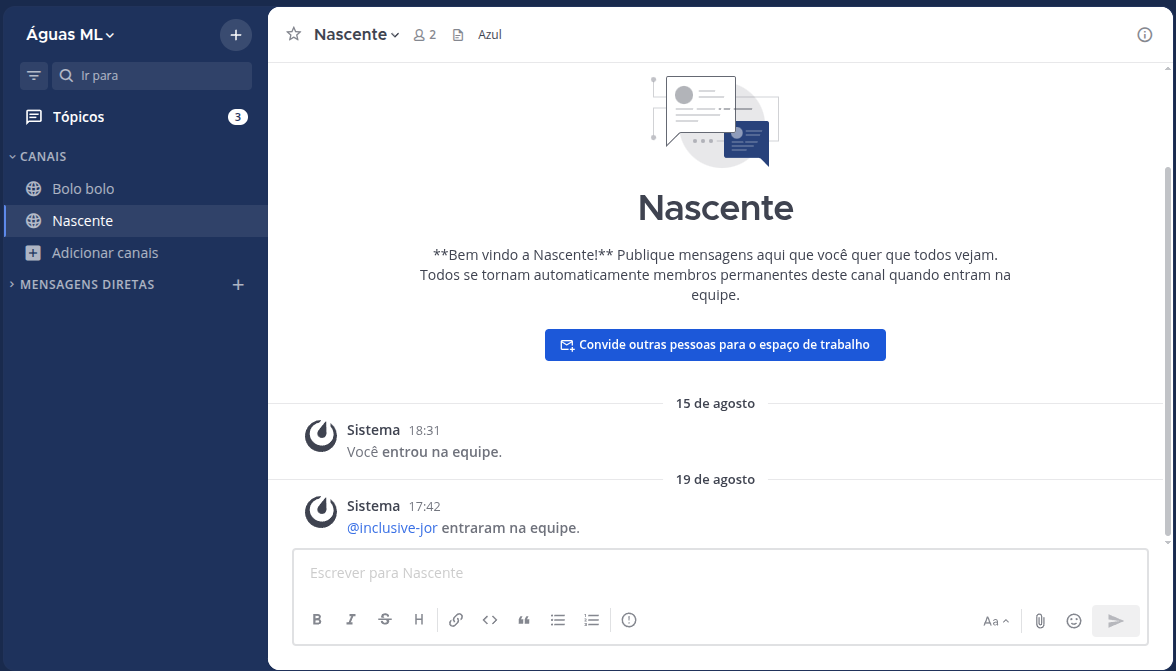
Task: Attach a file with paperclip icon
Action: tap(1040, 621)
